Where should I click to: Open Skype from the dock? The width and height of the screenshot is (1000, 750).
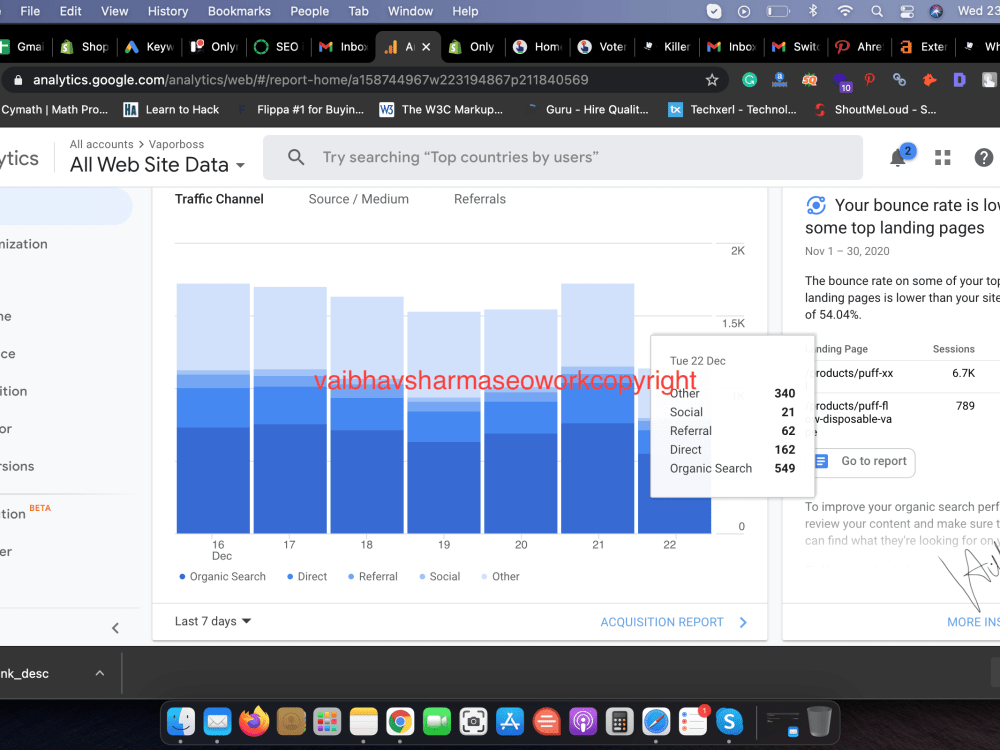[729, 721]
